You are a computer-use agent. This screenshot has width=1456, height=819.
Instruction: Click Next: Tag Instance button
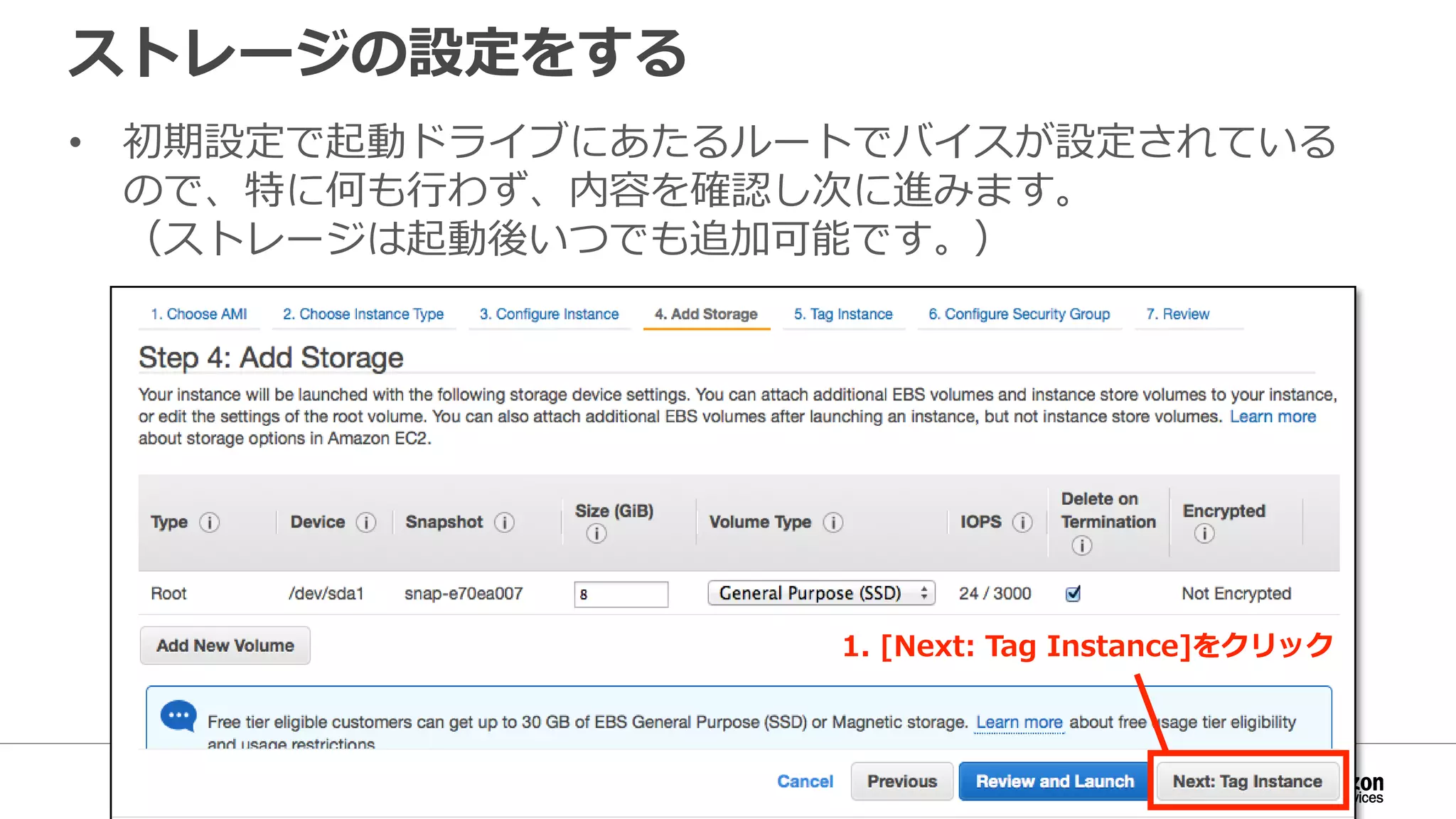click(x=1248, y=781)
